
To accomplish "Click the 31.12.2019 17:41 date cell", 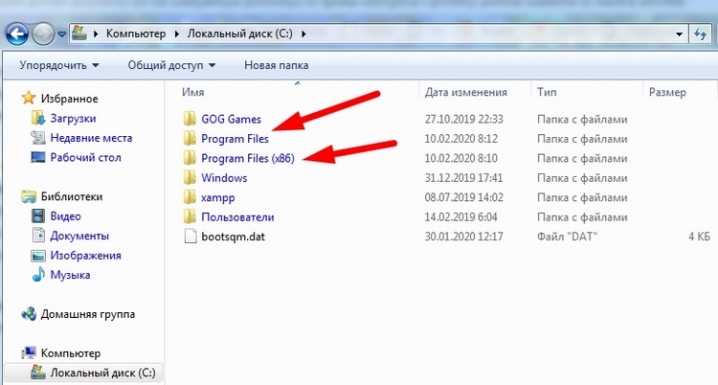I will coord(463,178).
